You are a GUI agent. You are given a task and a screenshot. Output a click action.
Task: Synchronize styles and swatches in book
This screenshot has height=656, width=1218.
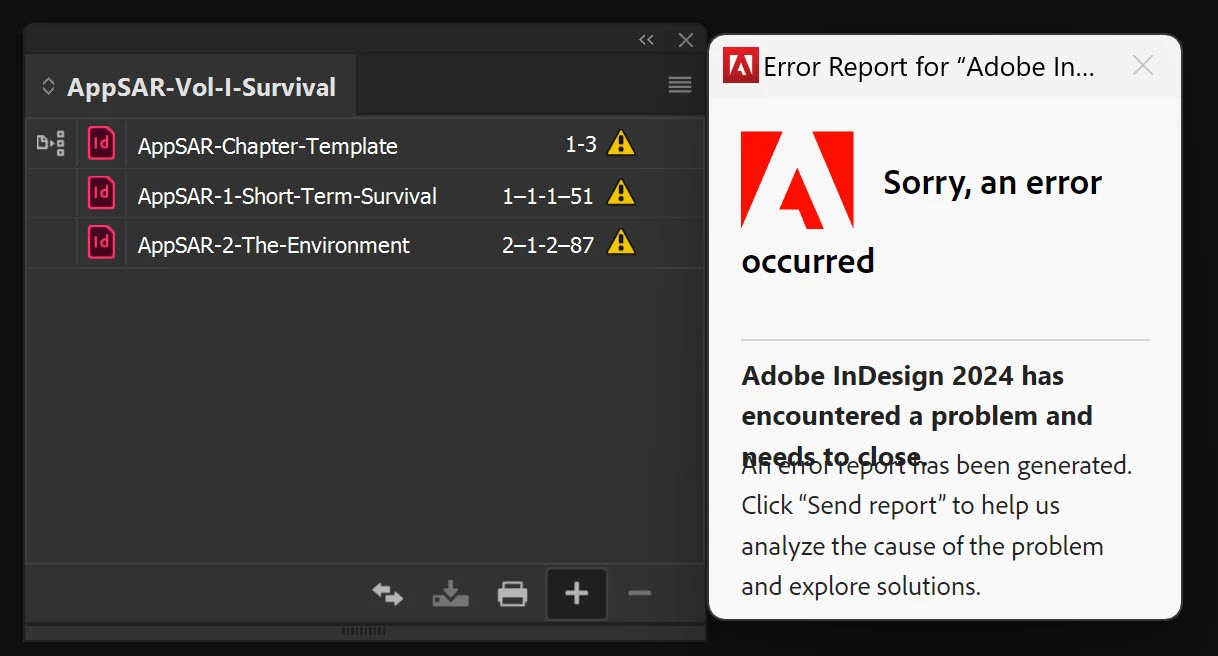[x=388, y=595]
